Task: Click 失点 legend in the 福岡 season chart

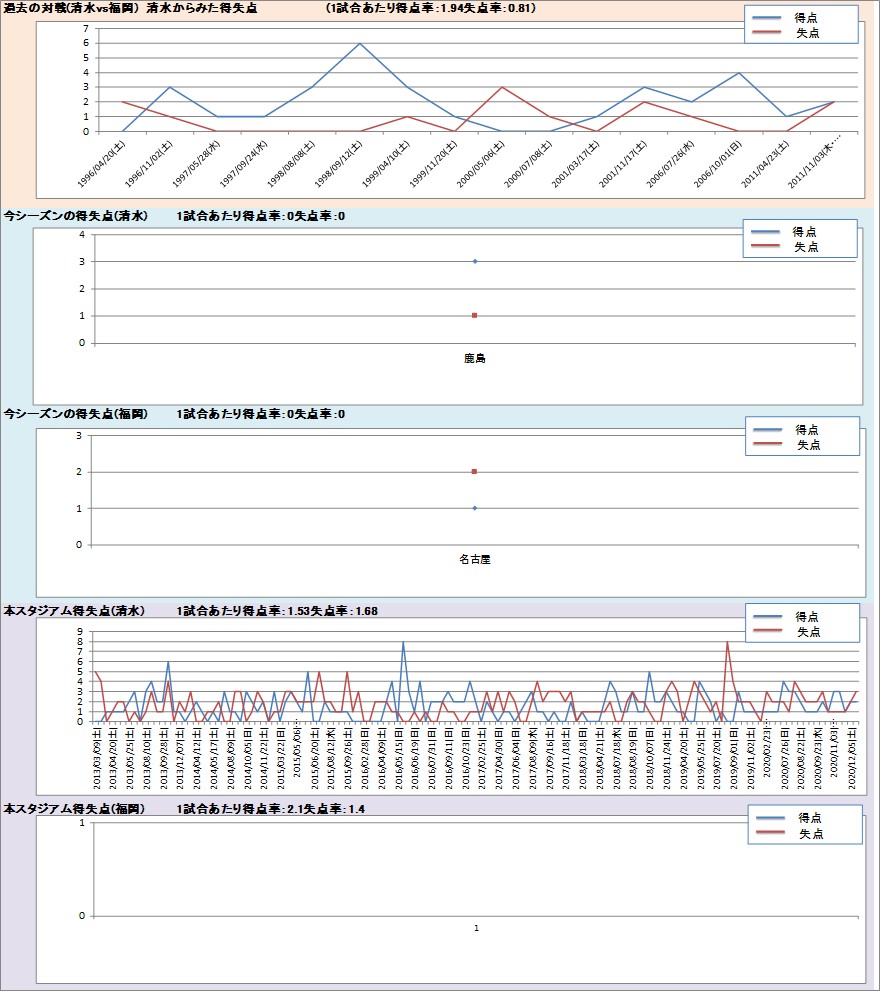Action: coord(806,443)
